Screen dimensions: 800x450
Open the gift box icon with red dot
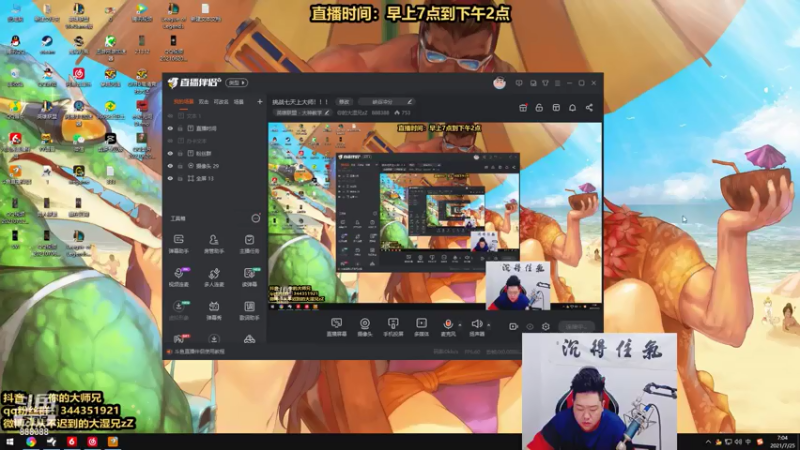click(523, 108)
